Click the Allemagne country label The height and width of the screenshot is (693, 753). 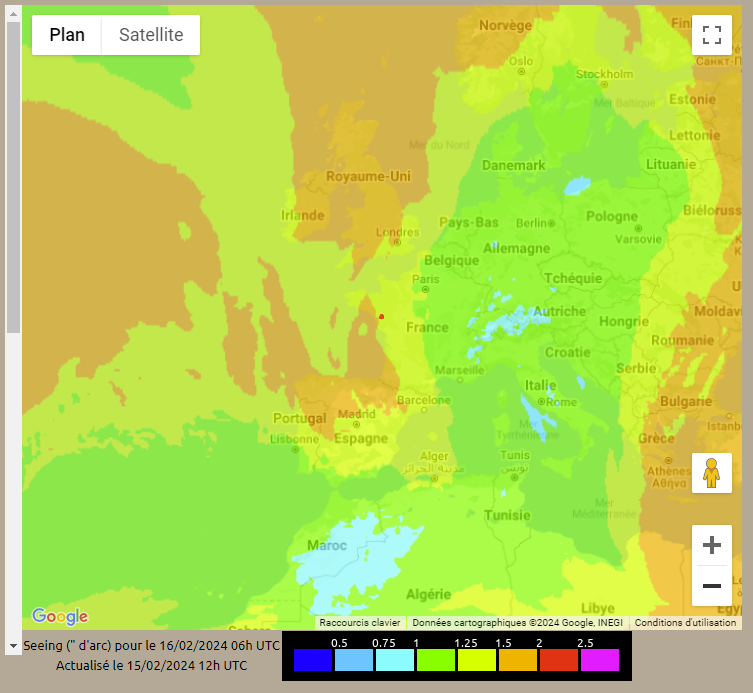(517, 249)
